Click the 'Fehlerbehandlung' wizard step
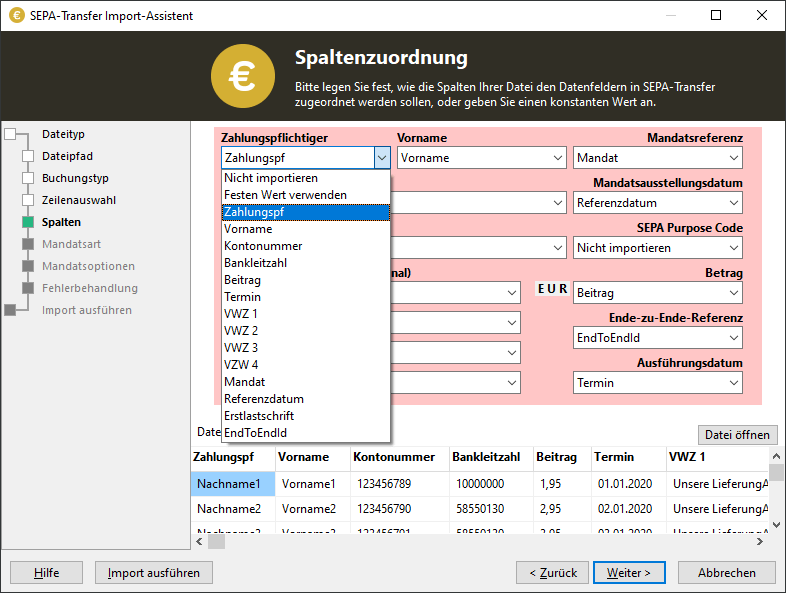 (90, 288)
